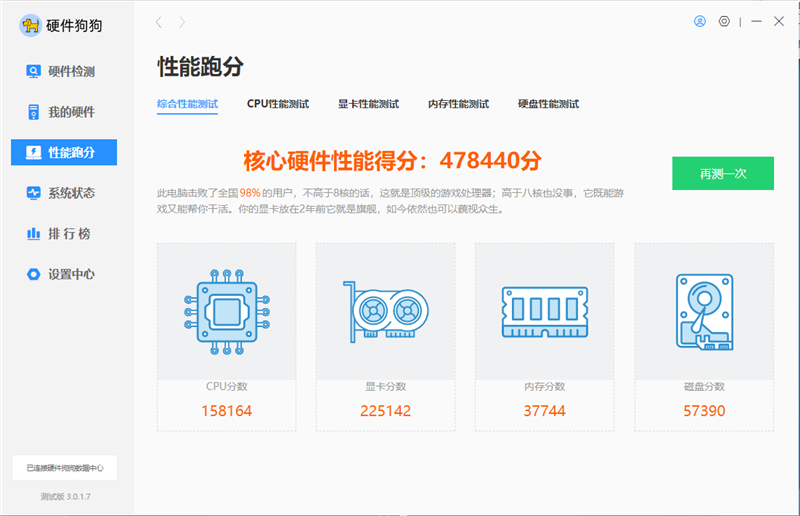Click the 测试版 3.0.1.7 version text
Image resolution: width=800 pixels, height=516 pixels.
pyautogui.click(x=65, y=497)
